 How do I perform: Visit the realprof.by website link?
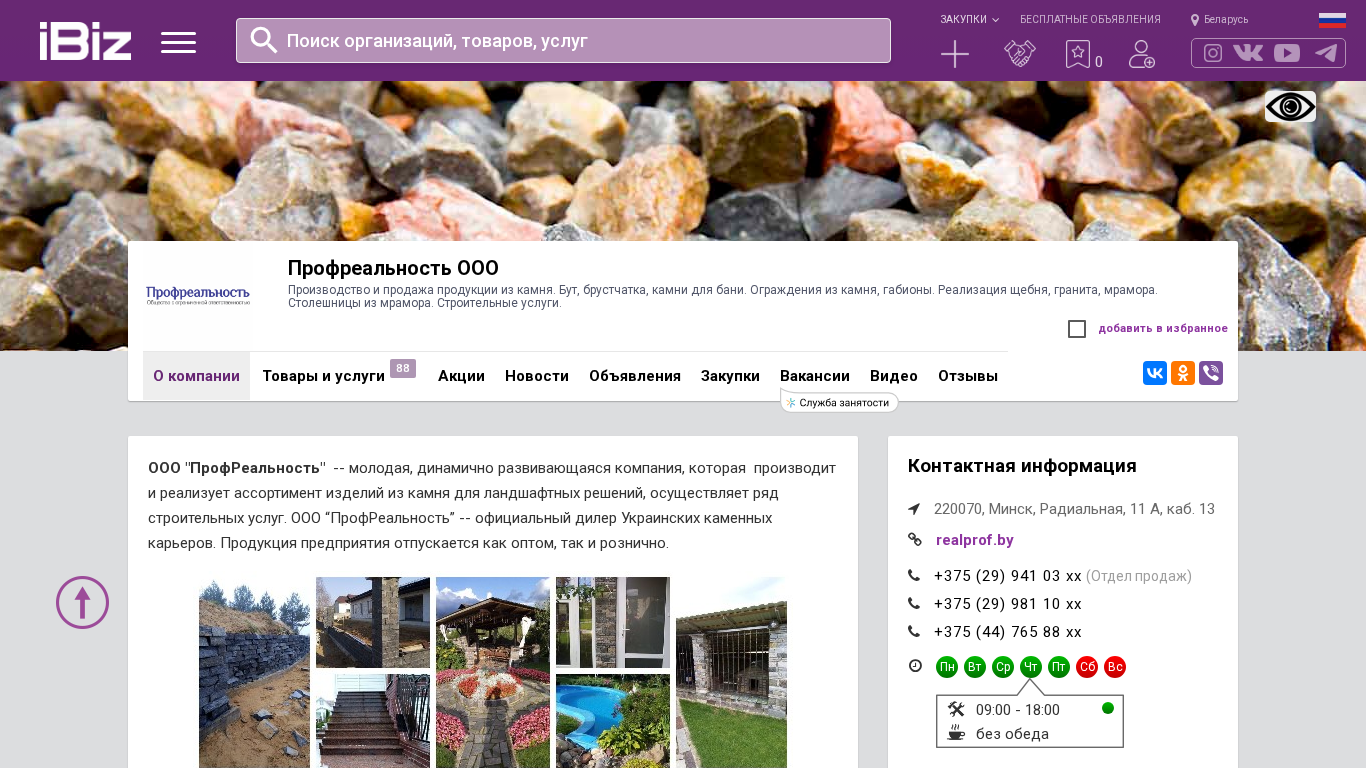pos(975,540)
